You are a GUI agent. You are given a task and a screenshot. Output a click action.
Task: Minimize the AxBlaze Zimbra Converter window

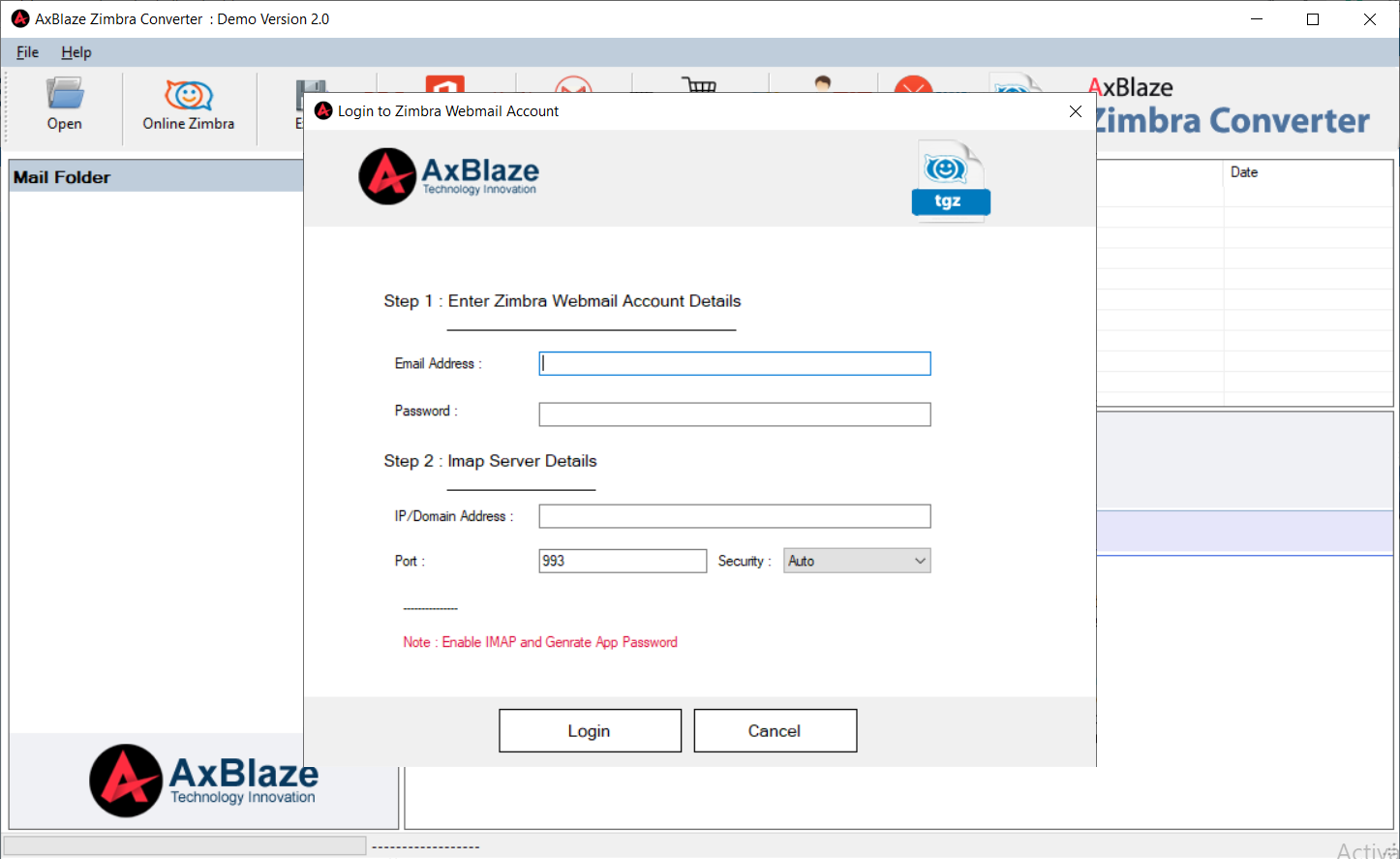point(1257,19)
